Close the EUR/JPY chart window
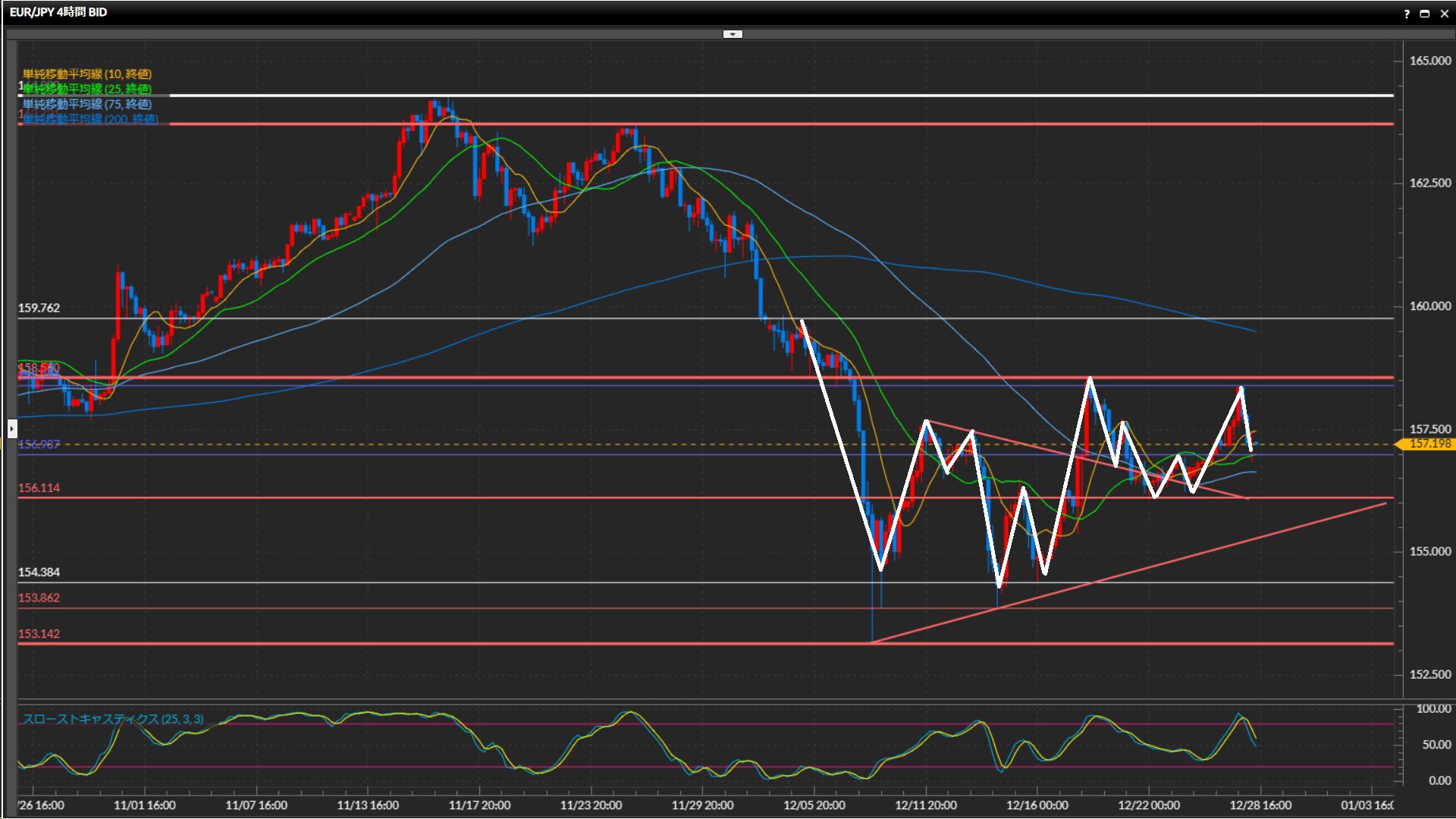The image size is (1456, 819). point(1445,14)
